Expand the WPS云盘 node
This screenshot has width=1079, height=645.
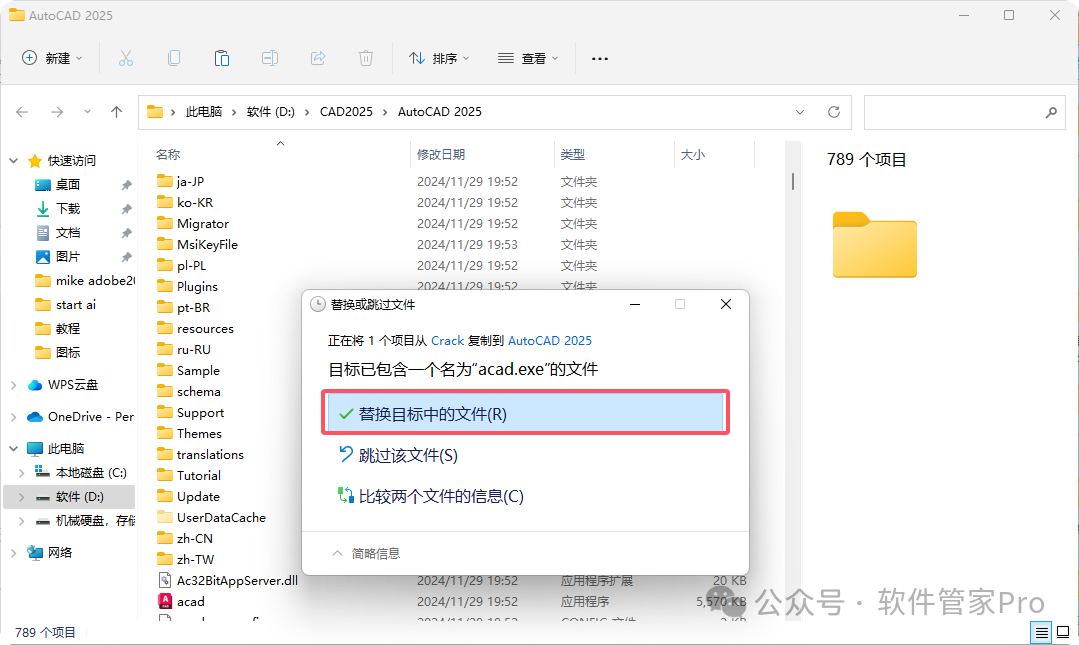[14, 385]
